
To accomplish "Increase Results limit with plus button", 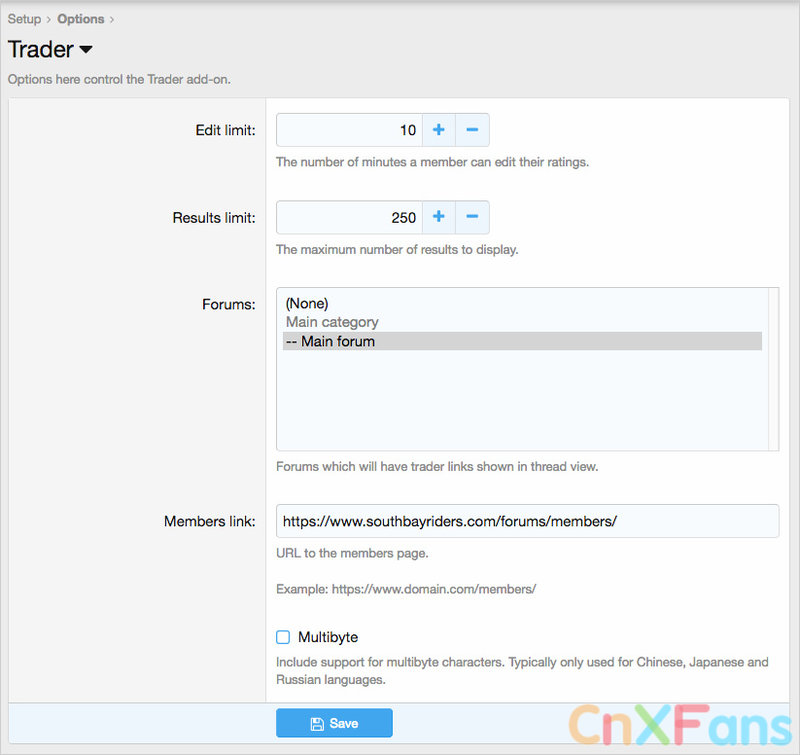I will coord(438,217).
